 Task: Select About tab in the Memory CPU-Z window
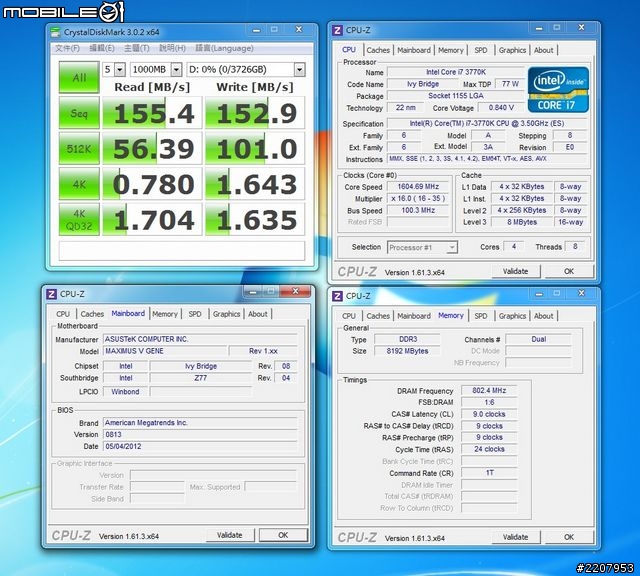coord(544,316)
